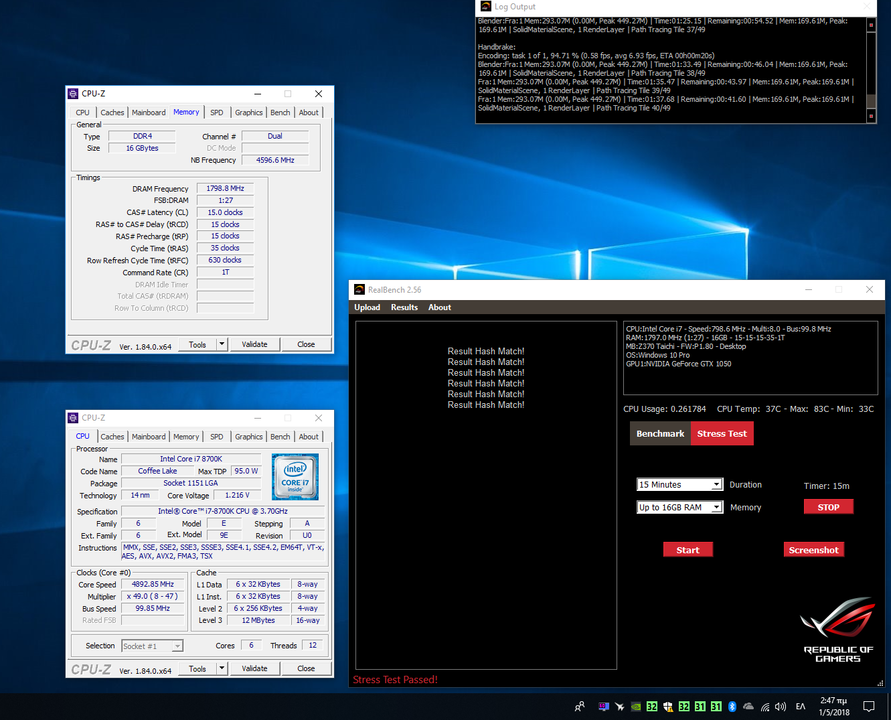The height and width of the screenshot is (720, 891).
Task: Open the People icon in the taskbar
Action: 579,706
